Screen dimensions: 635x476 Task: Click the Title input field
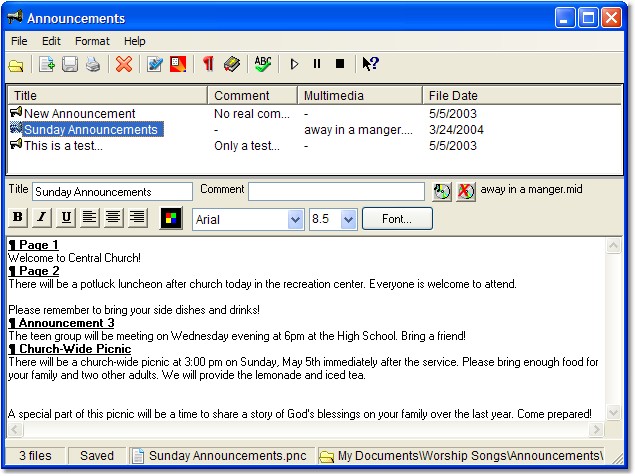coord(112,192)
